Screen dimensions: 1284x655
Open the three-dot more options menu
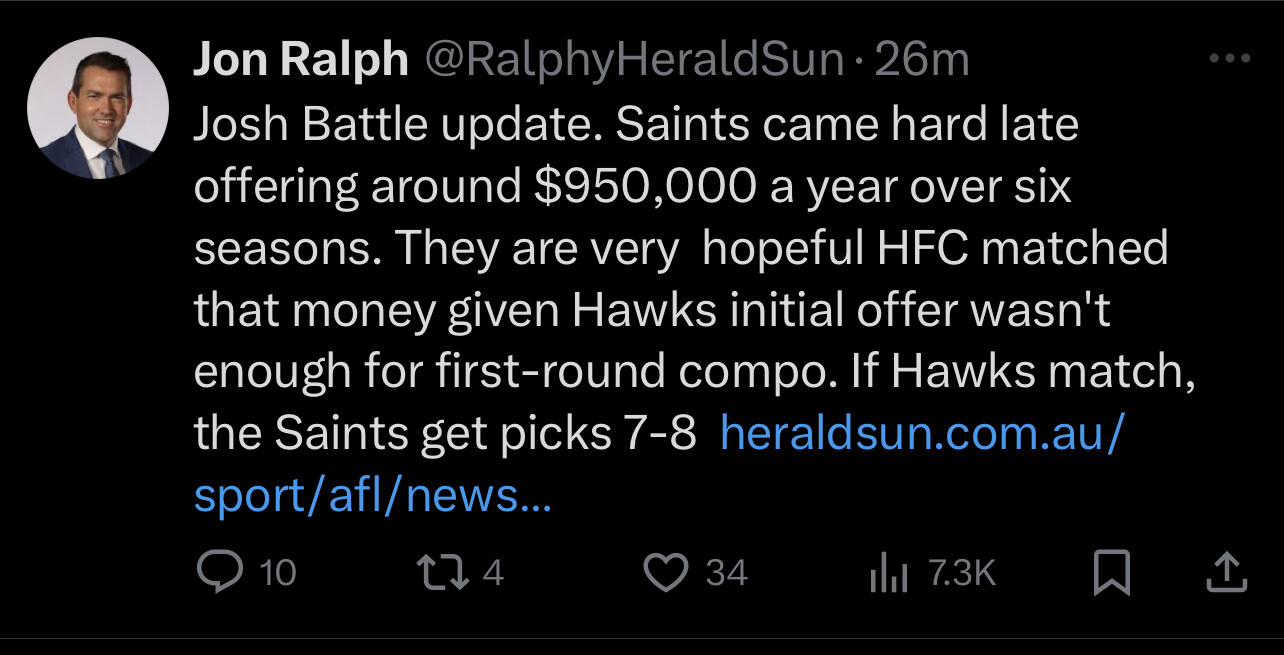(1229, 59)
